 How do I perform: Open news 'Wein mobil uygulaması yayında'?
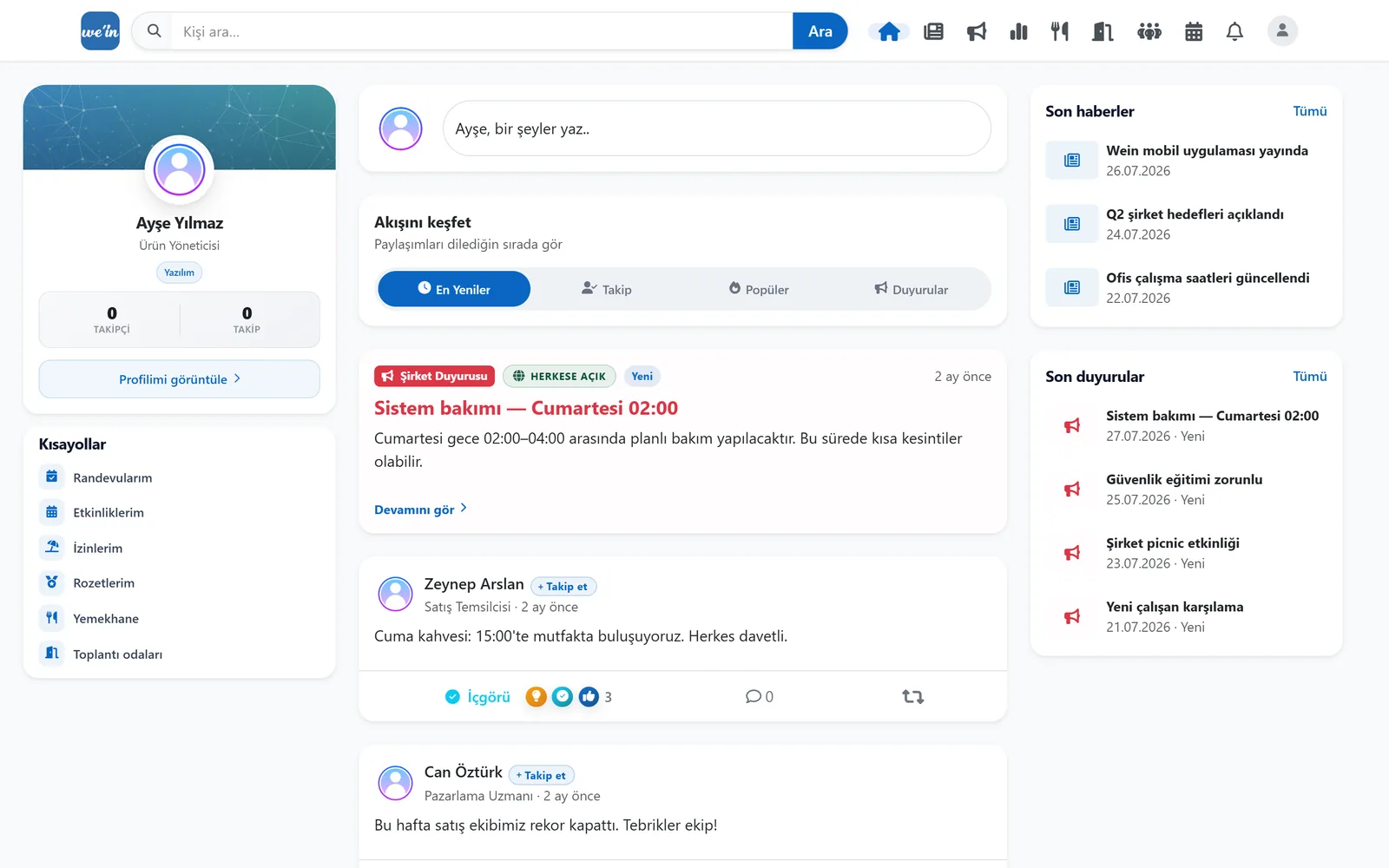point(1186,160)
